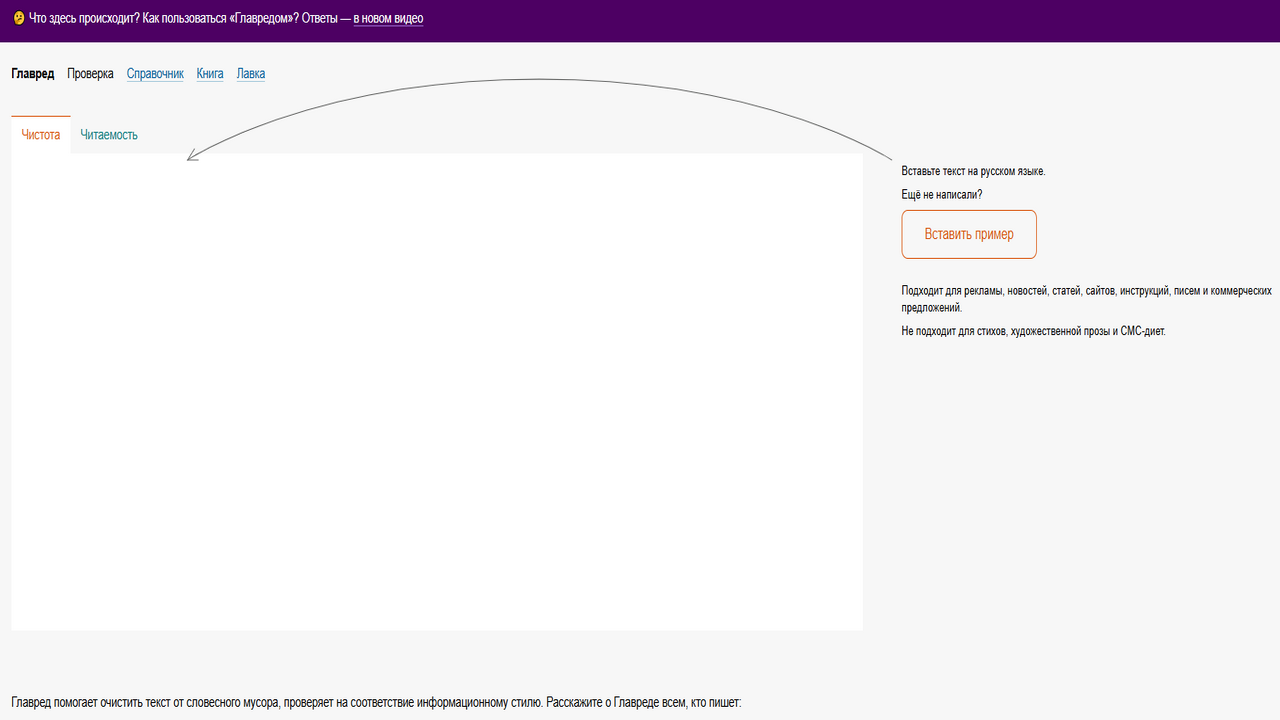Image resolution: width=1280 pixels, height=720 pixels.
Task: Click the curved arrow pointing to the editor
Action: [540, 80]
